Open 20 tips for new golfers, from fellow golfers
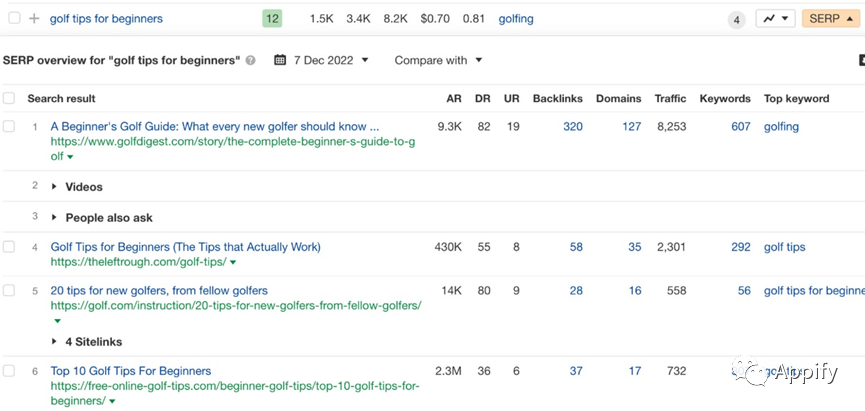Viewport: 865px width, 411px height. (159, 290)
